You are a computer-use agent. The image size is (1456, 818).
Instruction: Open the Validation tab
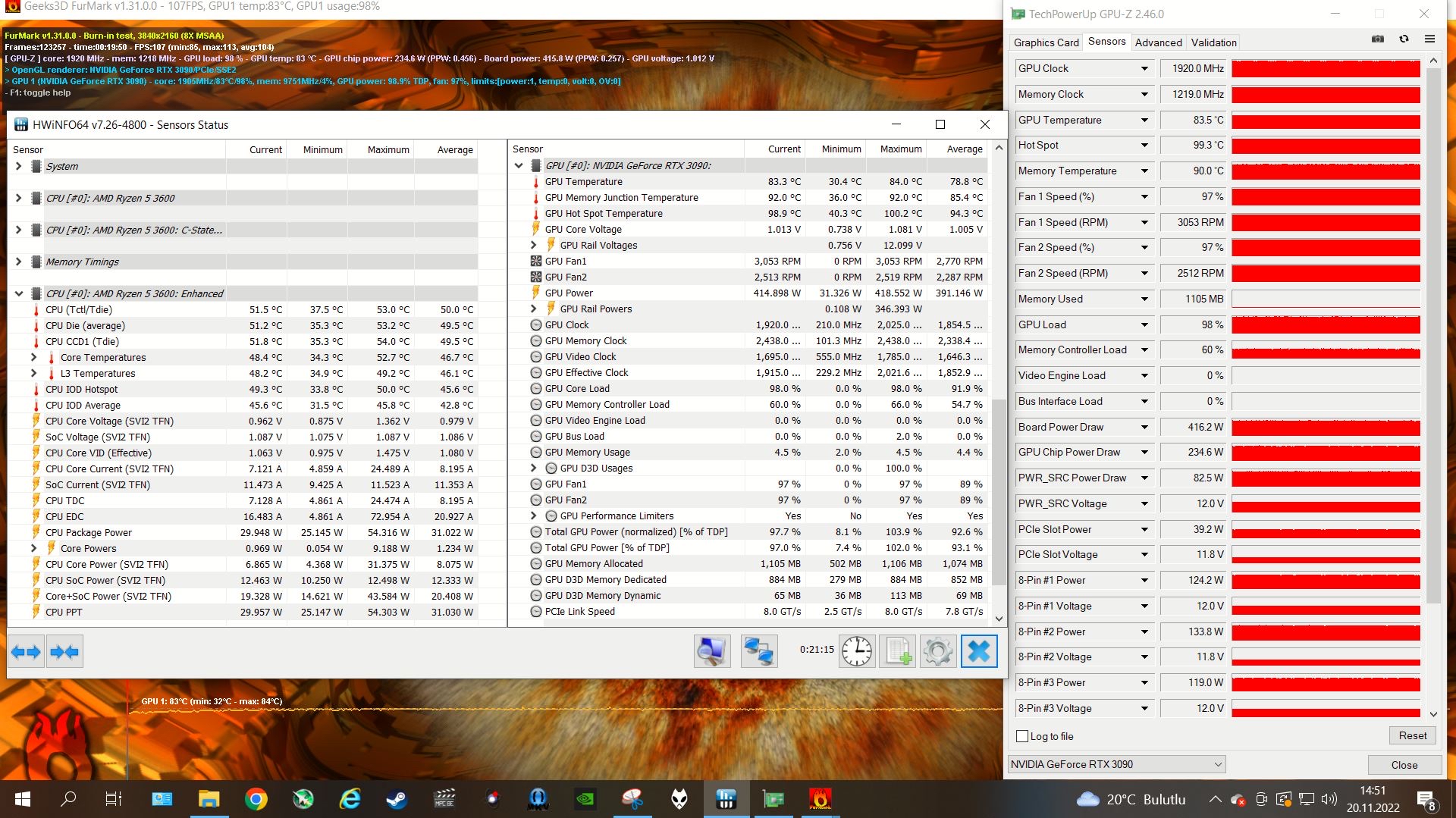1213,42
